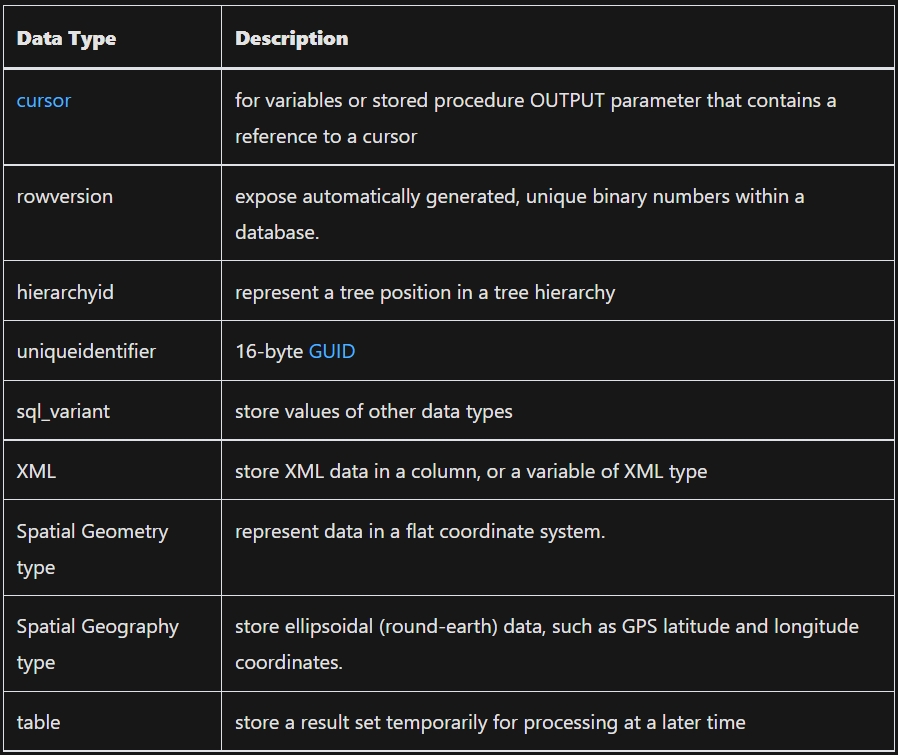Select the hierarchyid cell

(65, 292)
